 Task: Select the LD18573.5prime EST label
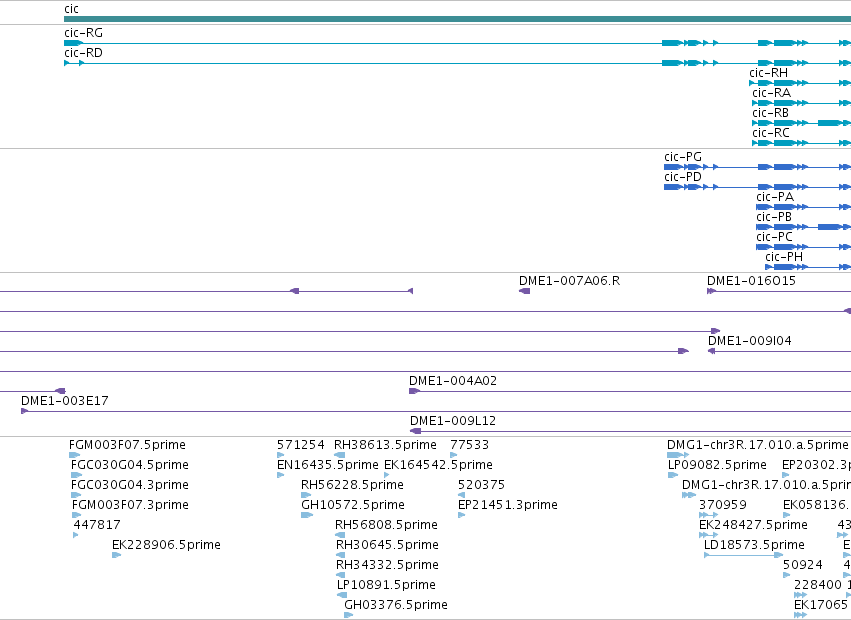tap(754, 545)
